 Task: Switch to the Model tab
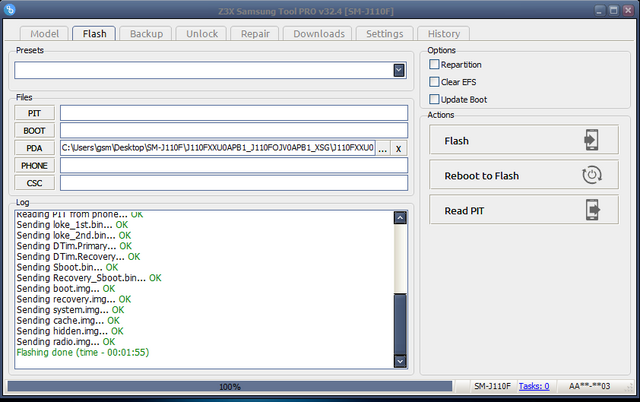(44, 33)
